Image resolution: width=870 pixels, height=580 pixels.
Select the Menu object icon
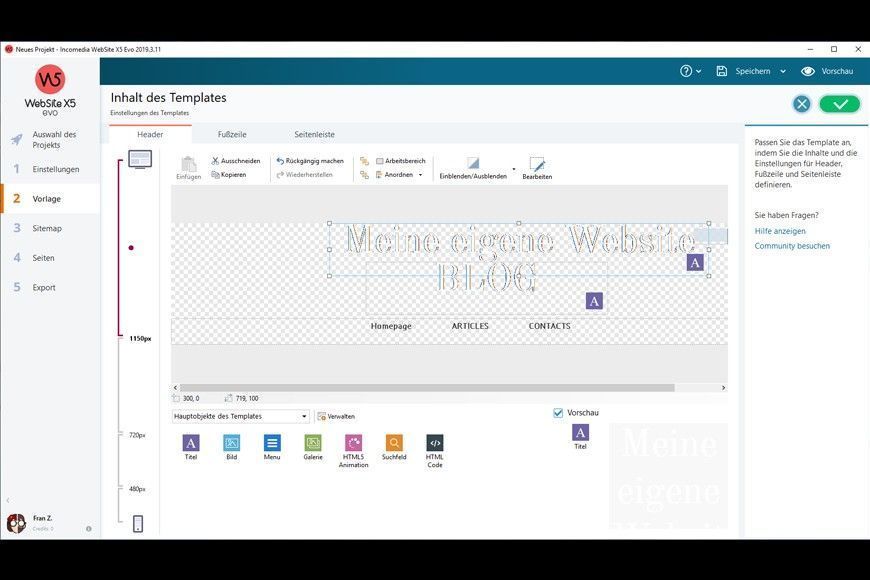pyautogui.click(x=272, y=442)
